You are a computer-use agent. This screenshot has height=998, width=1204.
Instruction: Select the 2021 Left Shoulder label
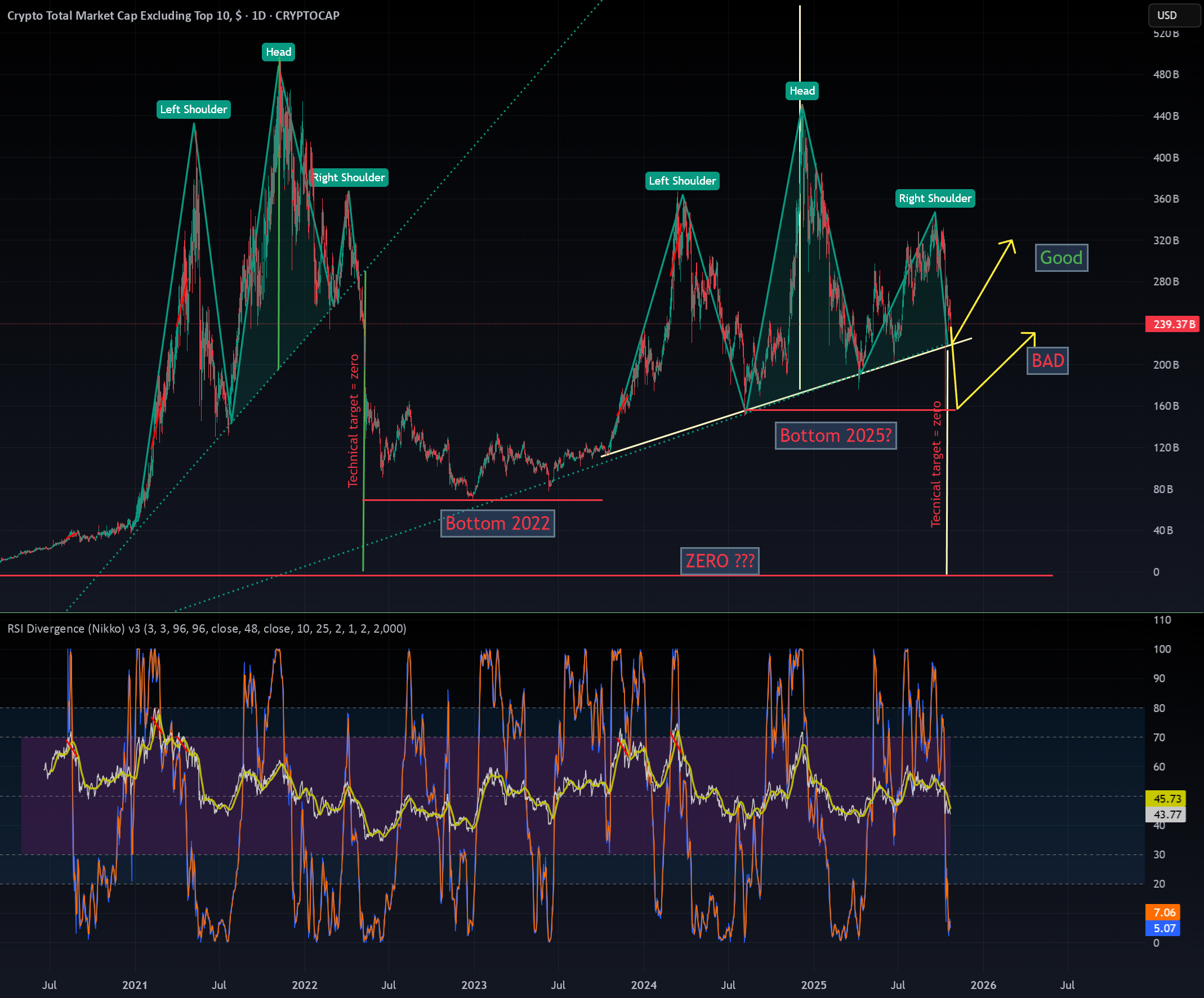point(194,110)
